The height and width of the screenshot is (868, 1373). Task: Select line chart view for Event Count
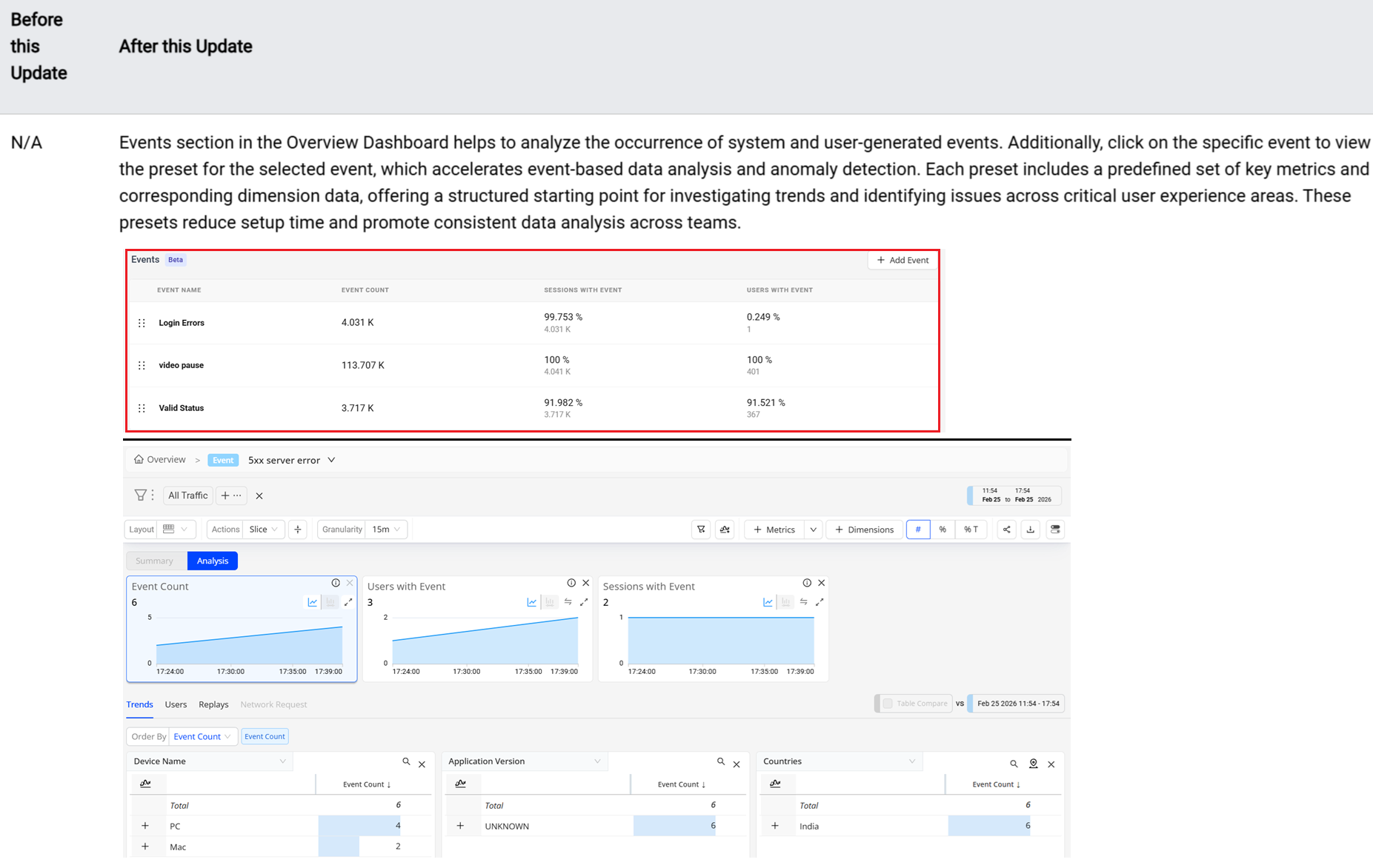(313, 602)
